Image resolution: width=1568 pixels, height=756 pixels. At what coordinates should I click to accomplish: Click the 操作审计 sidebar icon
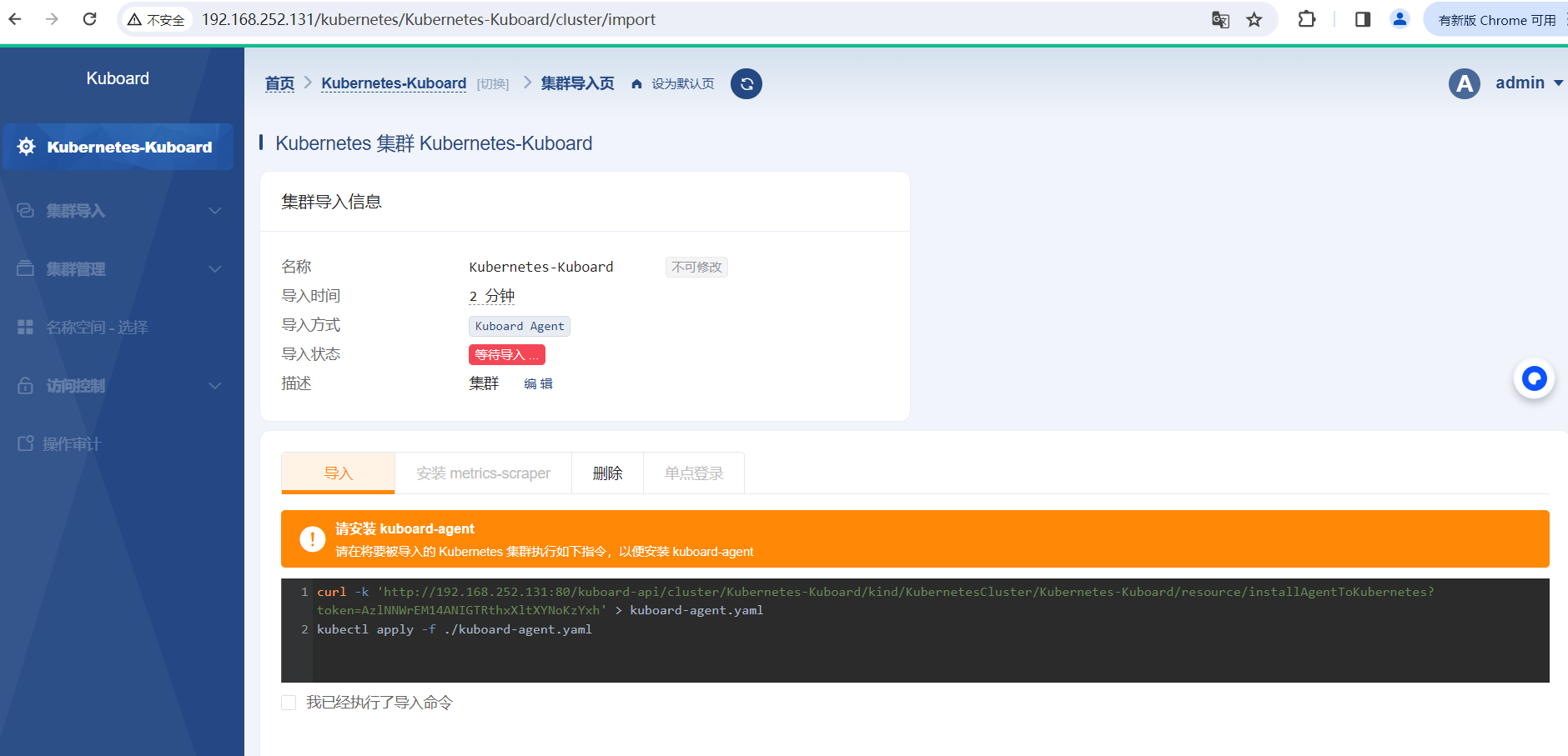pos(26,443)
